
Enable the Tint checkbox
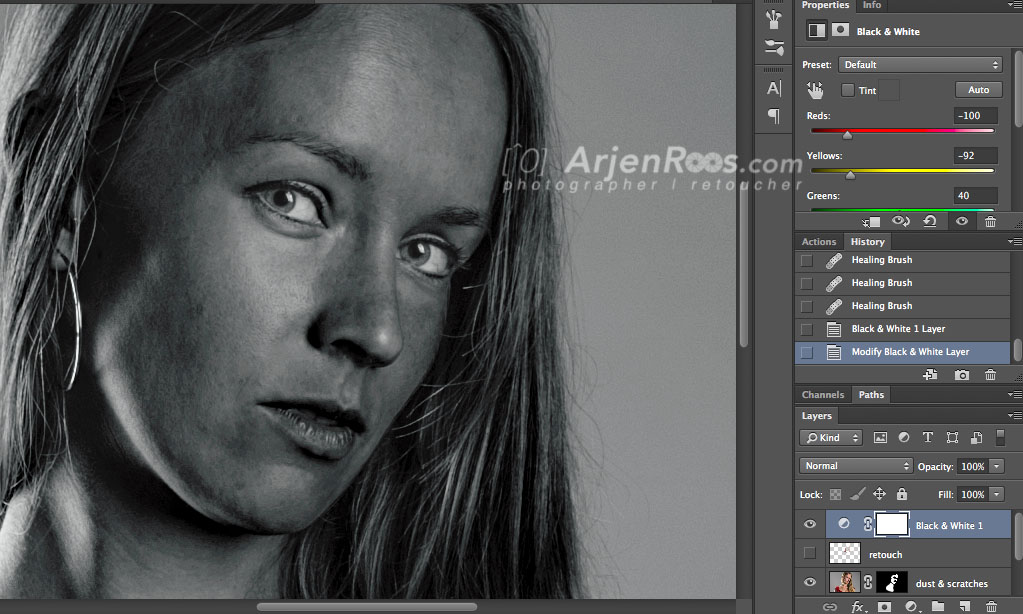coord(848,90)
